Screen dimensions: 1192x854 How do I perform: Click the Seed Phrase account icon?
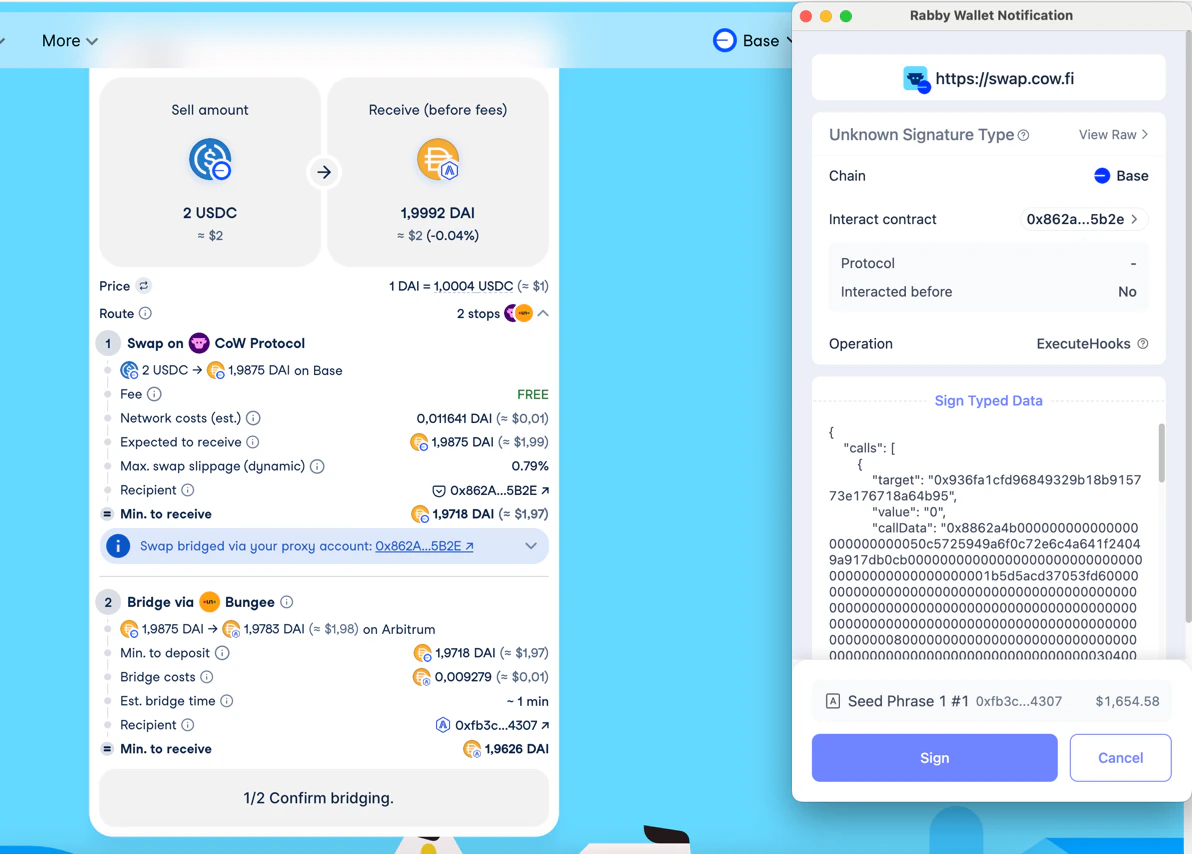833,701
